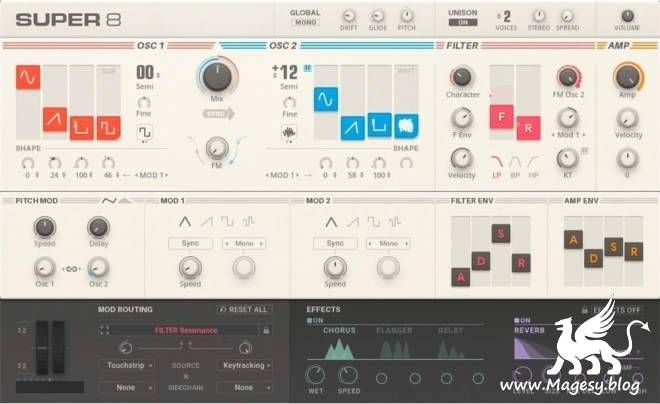Select square LFO shape in MOD 1
660x404 pixels.
point(227,221)
